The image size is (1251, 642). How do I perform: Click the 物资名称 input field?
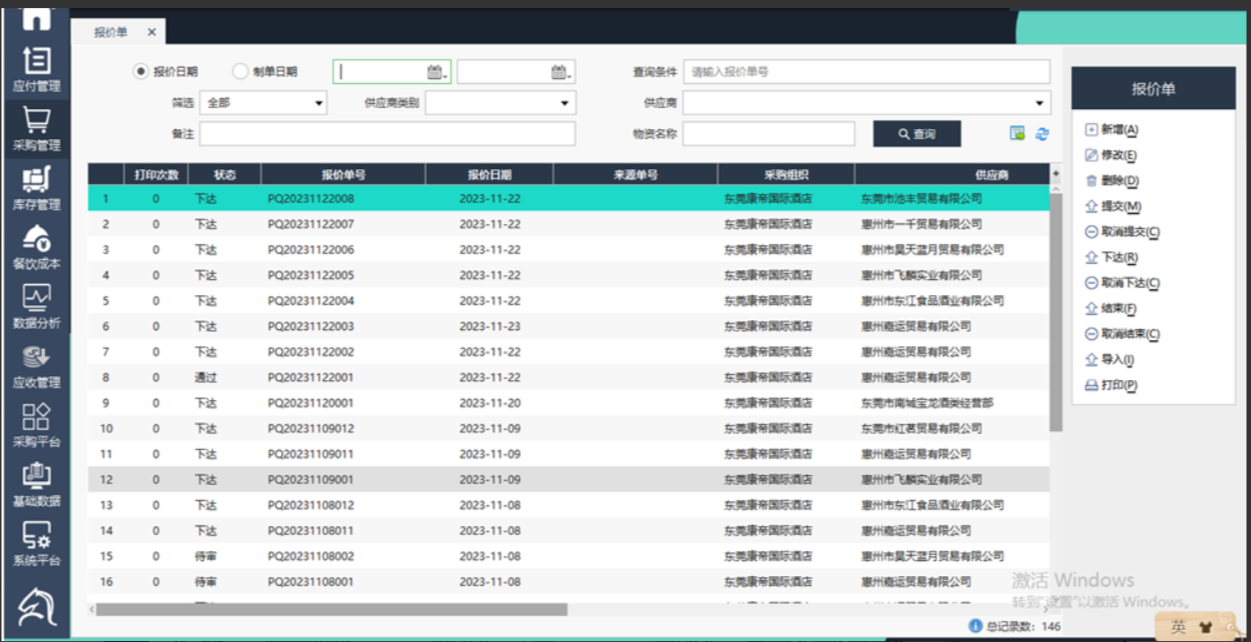tap(768, 134)
